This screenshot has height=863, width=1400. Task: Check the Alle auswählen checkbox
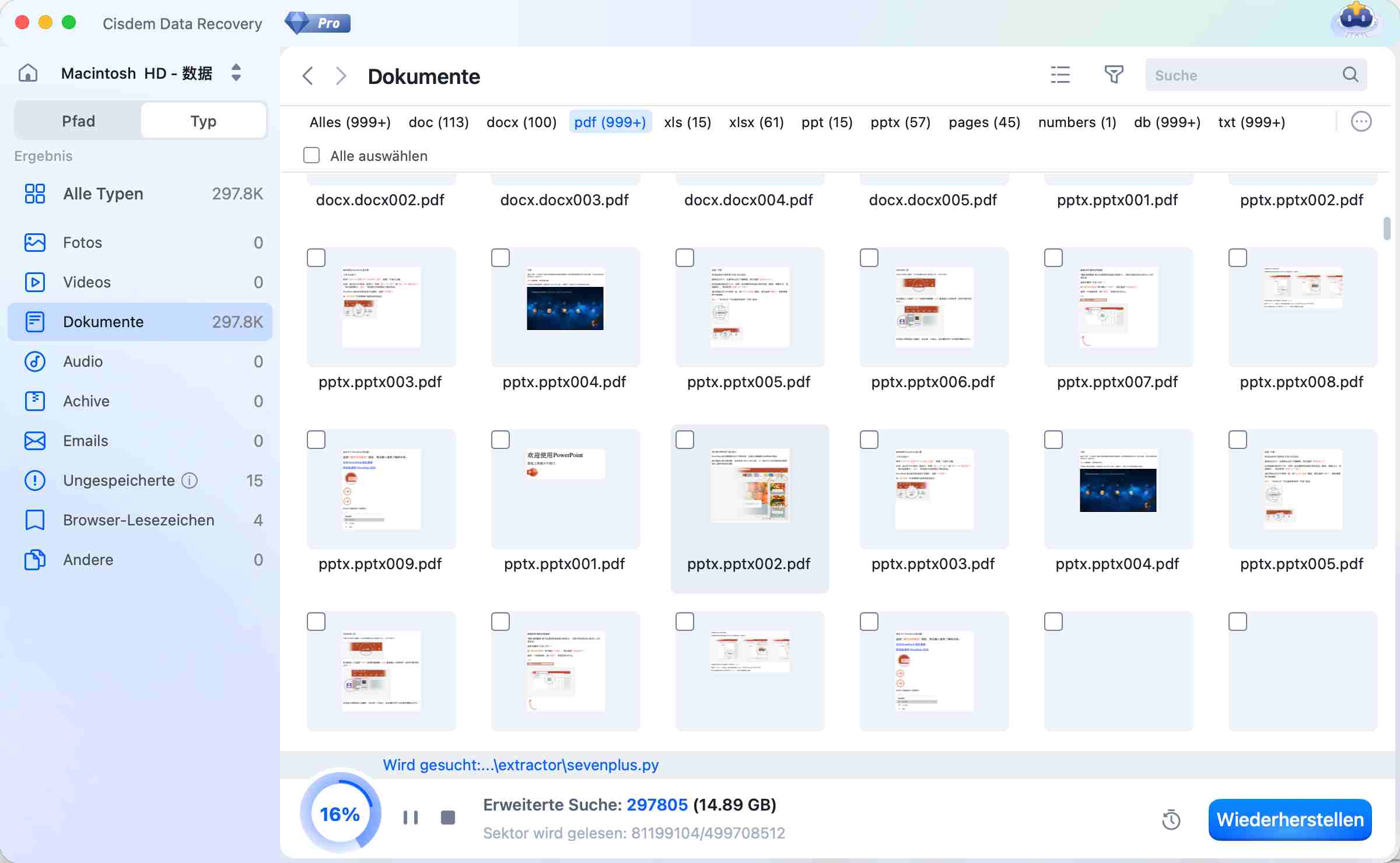point(311,155)
